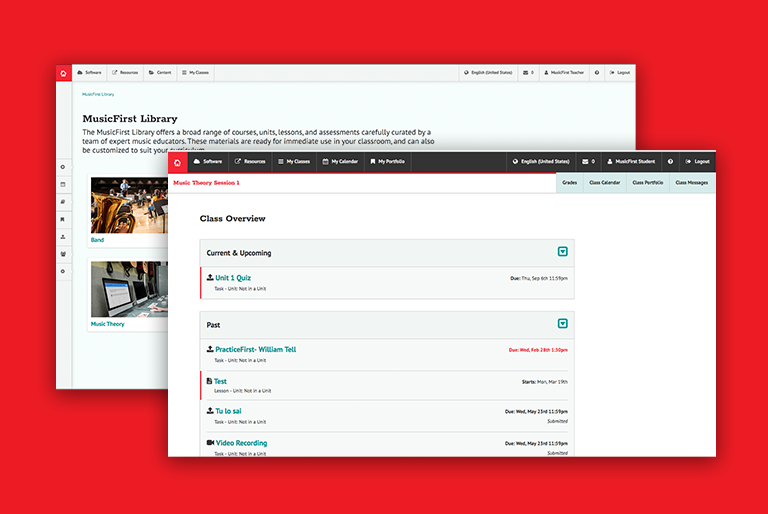This screenshot has width=768, height=514.
Task: Open the Video Recording task
Action: (241, 443)
